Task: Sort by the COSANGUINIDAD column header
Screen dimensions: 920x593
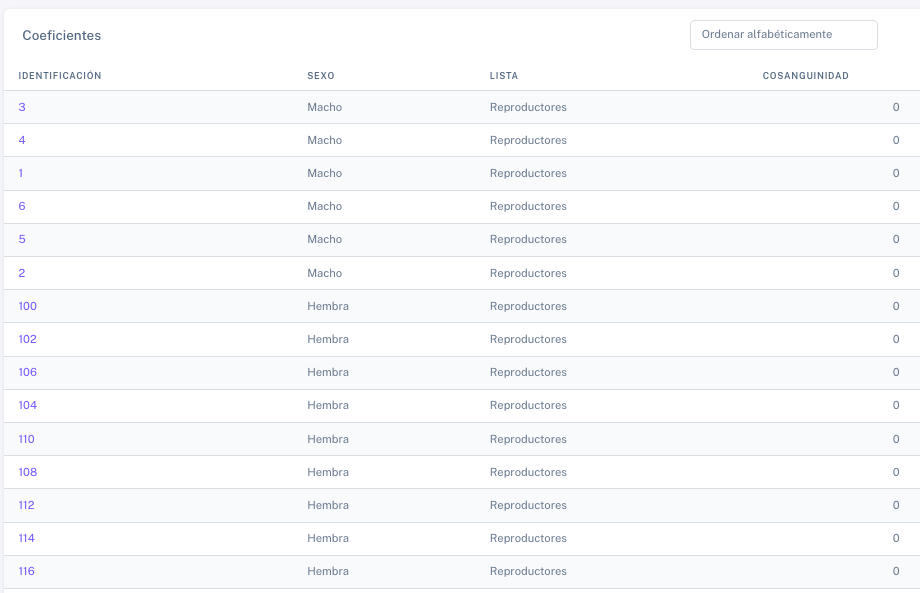Action: click(806, 76)
